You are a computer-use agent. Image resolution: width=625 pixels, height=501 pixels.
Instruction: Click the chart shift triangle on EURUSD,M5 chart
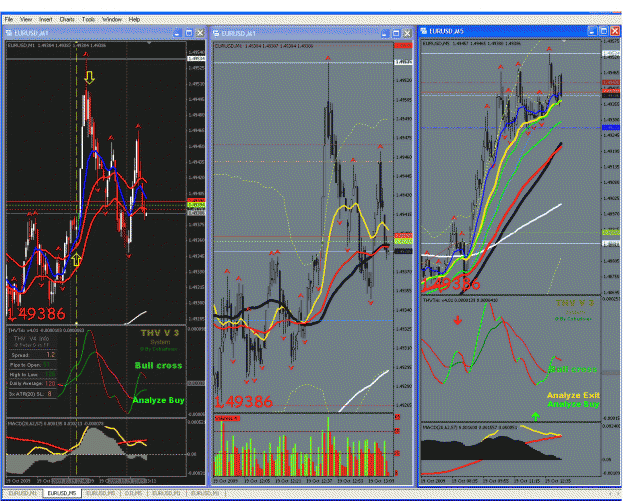pyautogui.click(x=564, y=41)
